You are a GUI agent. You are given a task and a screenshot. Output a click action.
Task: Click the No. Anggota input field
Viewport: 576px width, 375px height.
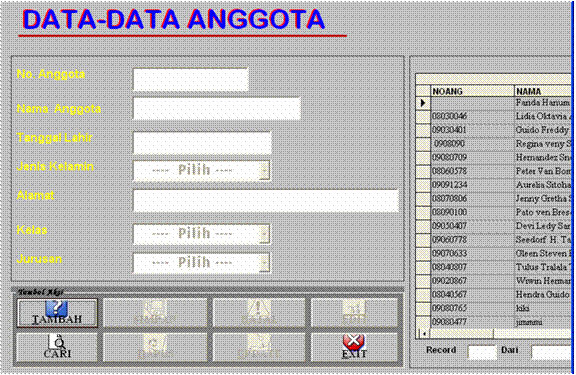pos(191,79)
